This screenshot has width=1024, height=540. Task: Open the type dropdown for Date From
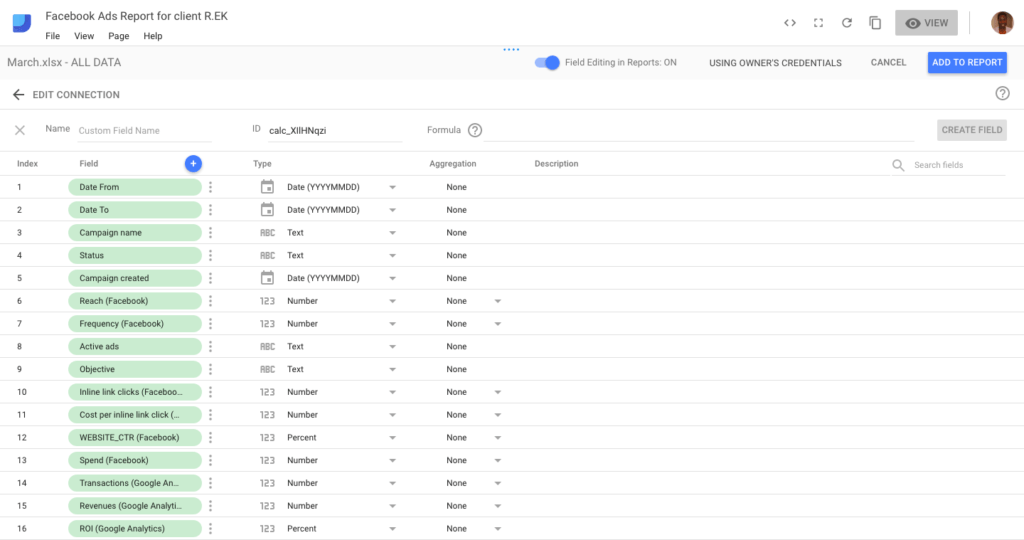pos(392,187)
